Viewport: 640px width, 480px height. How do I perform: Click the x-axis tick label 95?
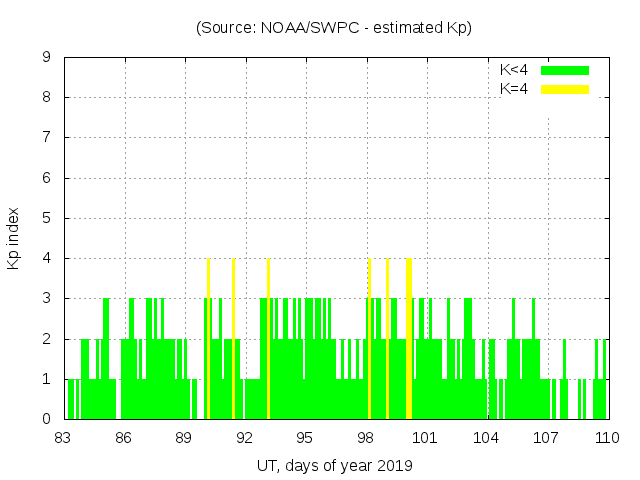(305, 438)
